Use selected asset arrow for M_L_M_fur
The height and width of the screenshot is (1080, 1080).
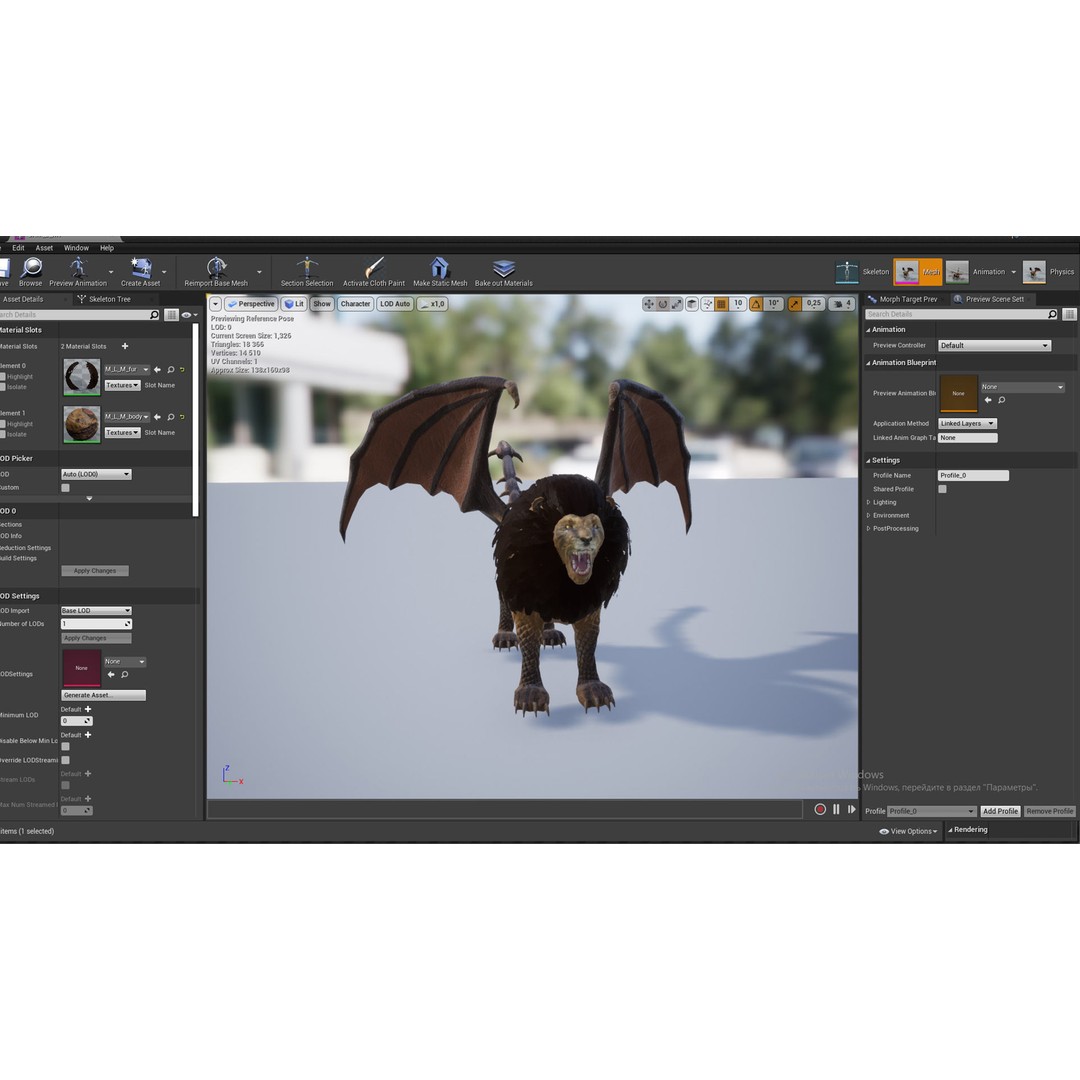click(x=158, y=370)
